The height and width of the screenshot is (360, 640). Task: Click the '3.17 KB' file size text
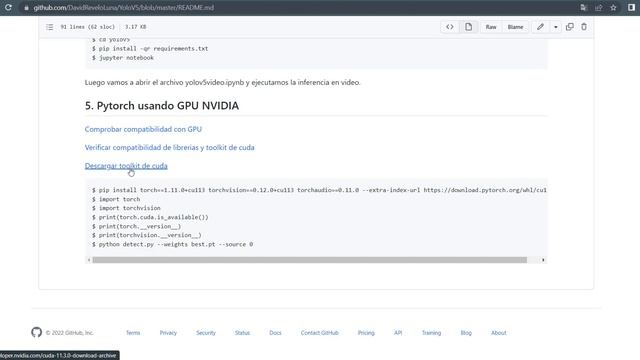pos(136,27)
